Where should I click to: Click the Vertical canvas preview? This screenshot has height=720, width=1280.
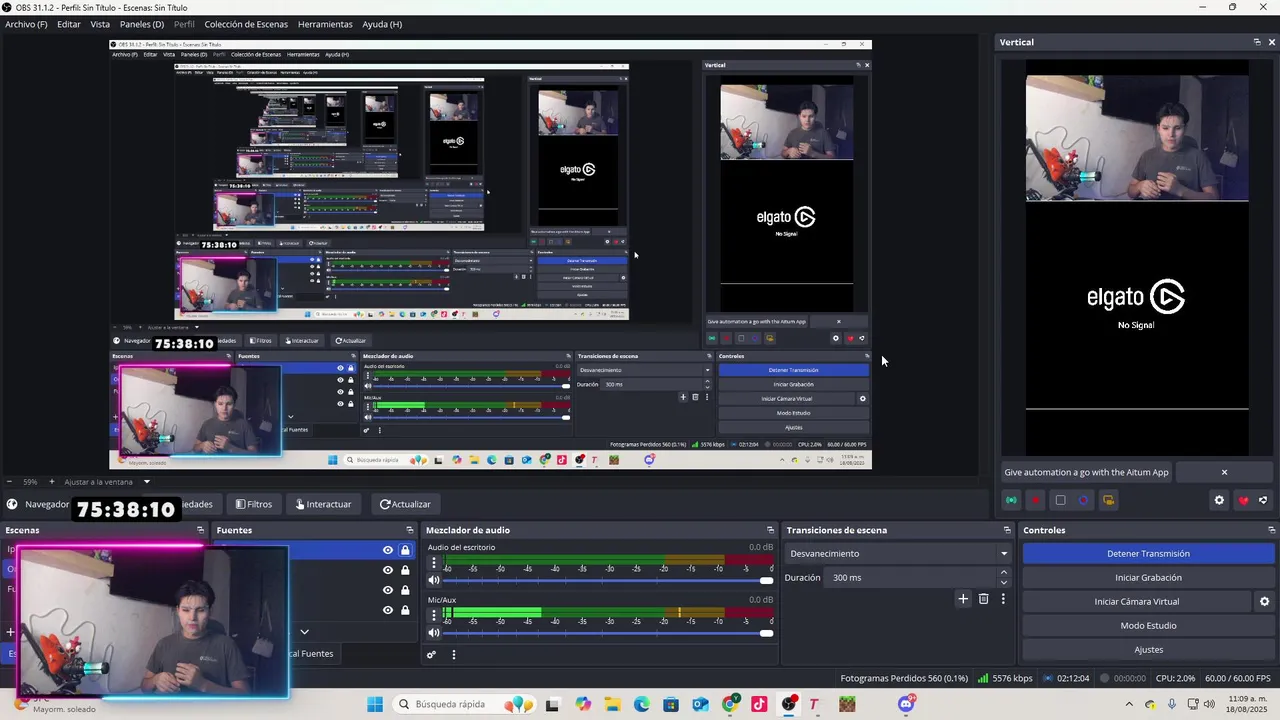[1137, 258]
